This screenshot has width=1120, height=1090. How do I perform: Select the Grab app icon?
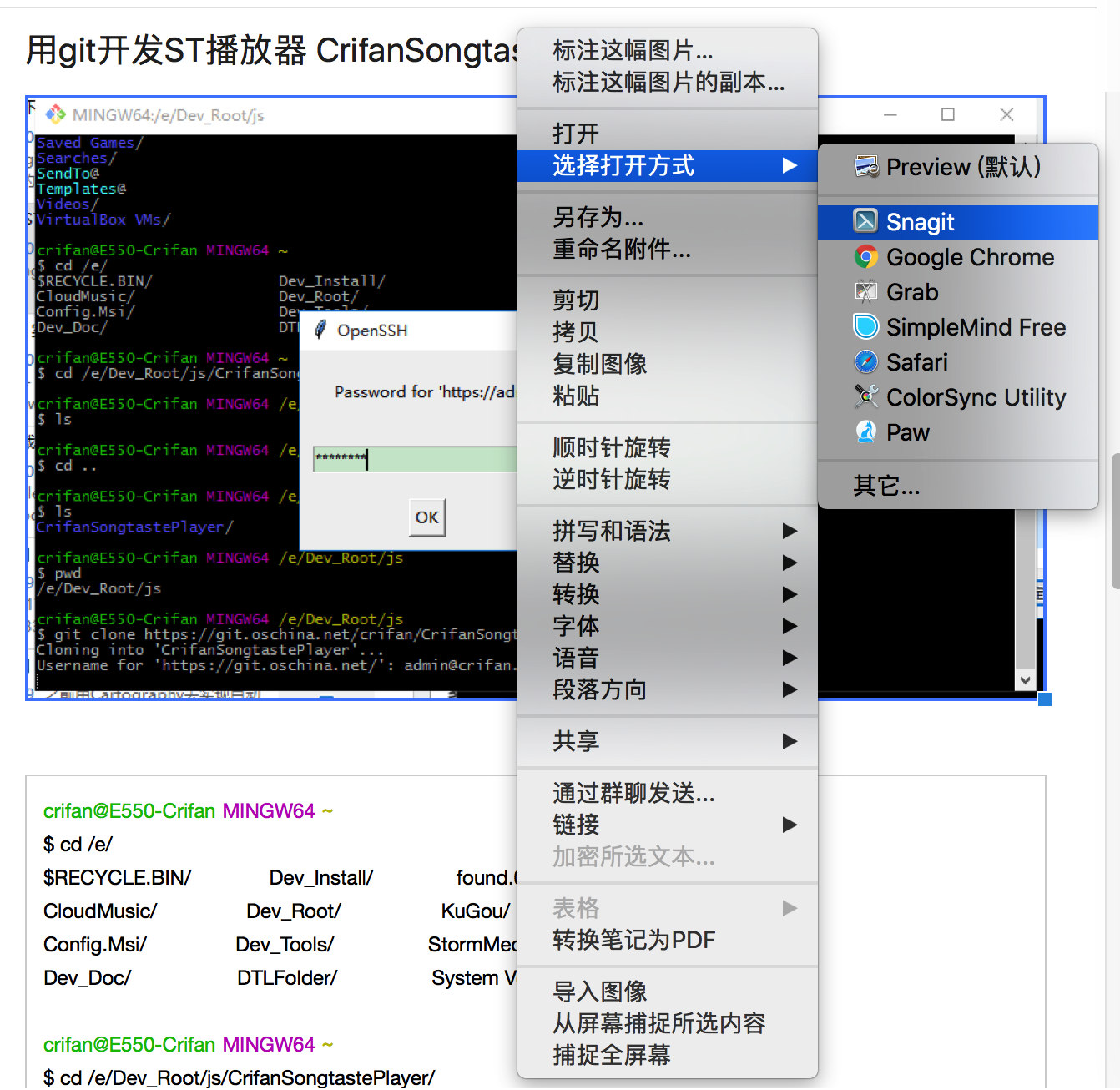(866, 292)
